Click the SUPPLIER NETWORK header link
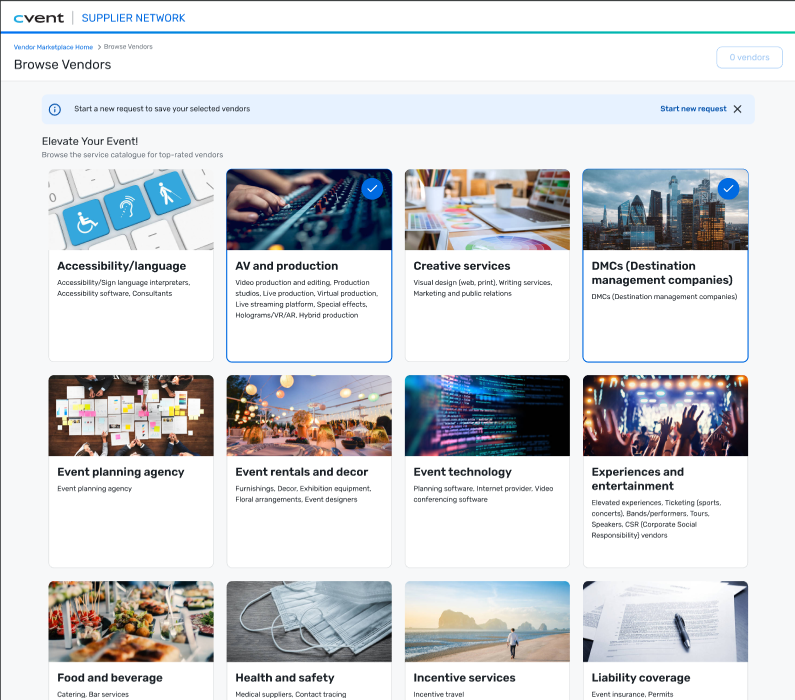795x700 pixels. [133, 18]
